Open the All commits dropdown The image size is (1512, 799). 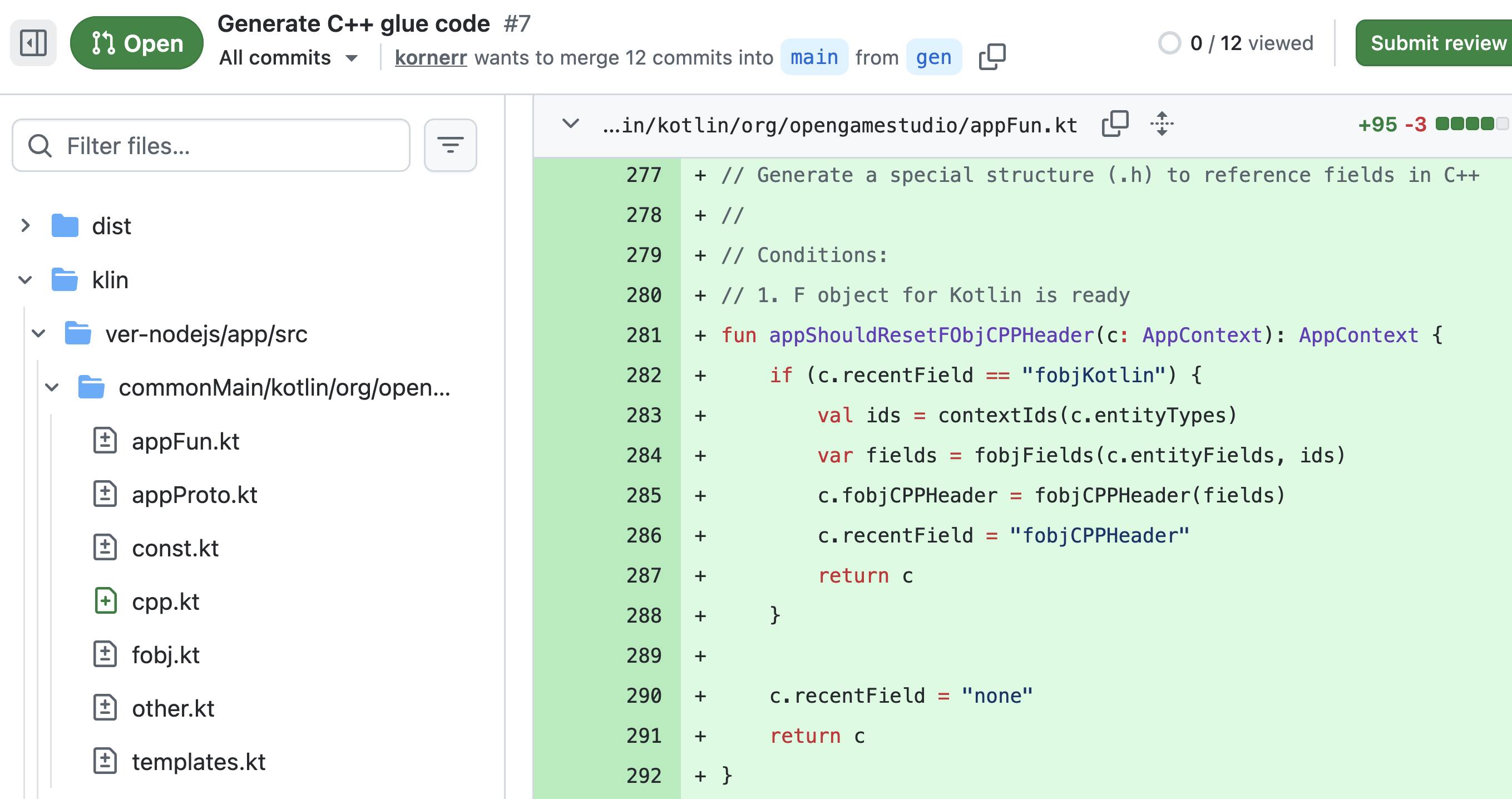288,57
